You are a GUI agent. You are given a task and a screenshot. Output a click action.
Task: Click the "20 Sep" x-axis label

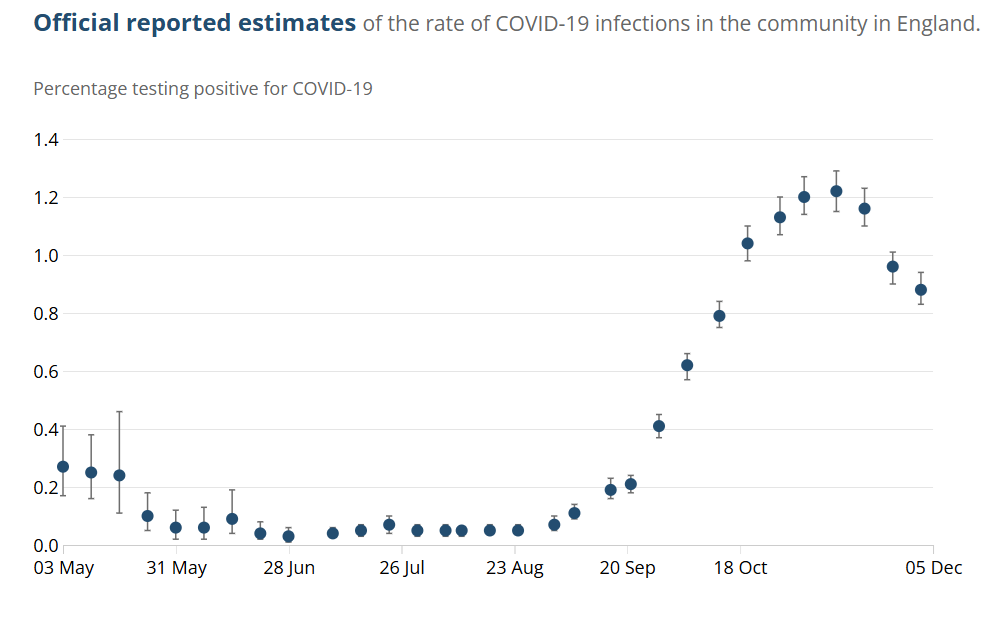627,568
